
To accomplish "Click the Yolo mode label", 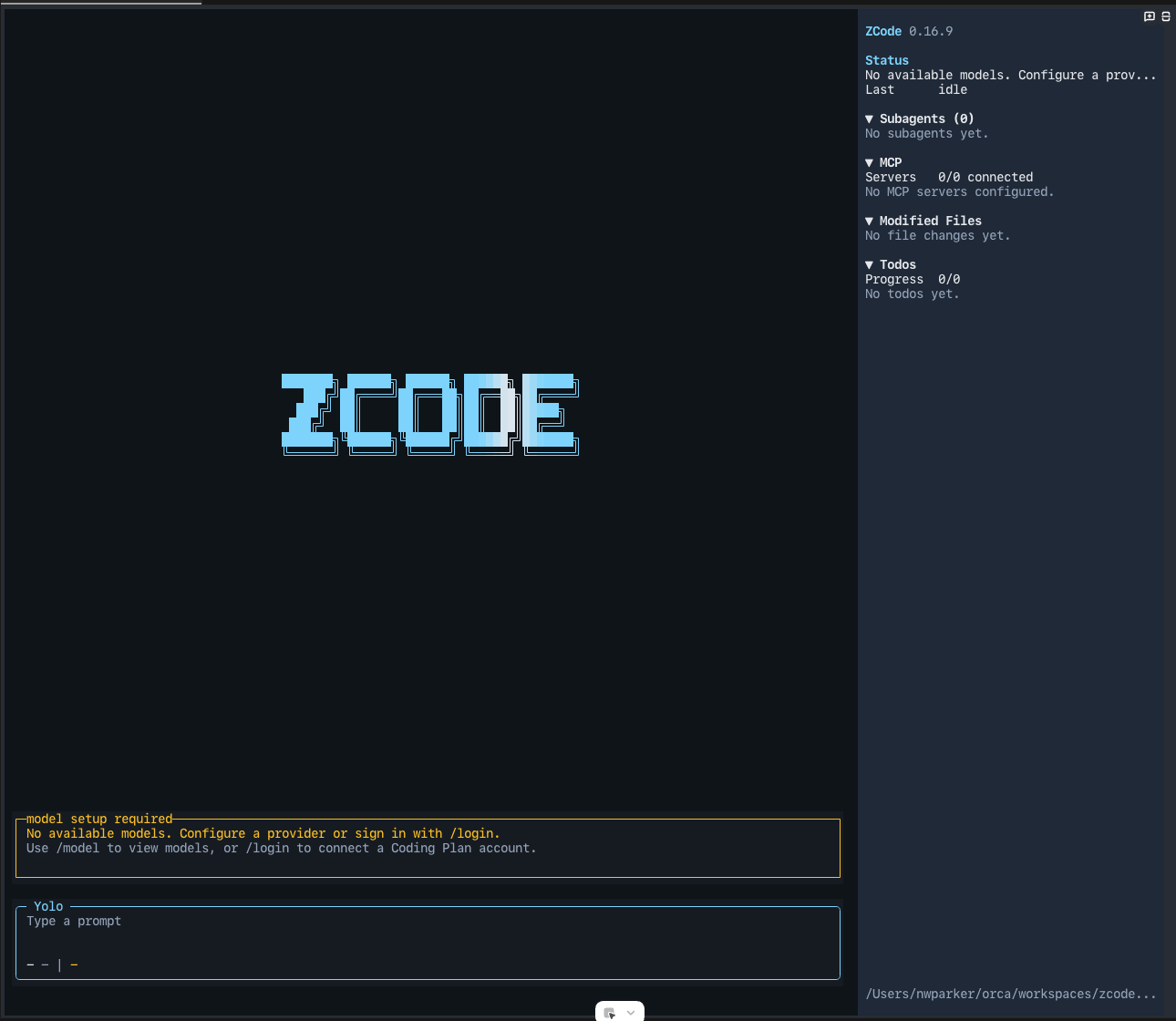I will tap(48, 906).
